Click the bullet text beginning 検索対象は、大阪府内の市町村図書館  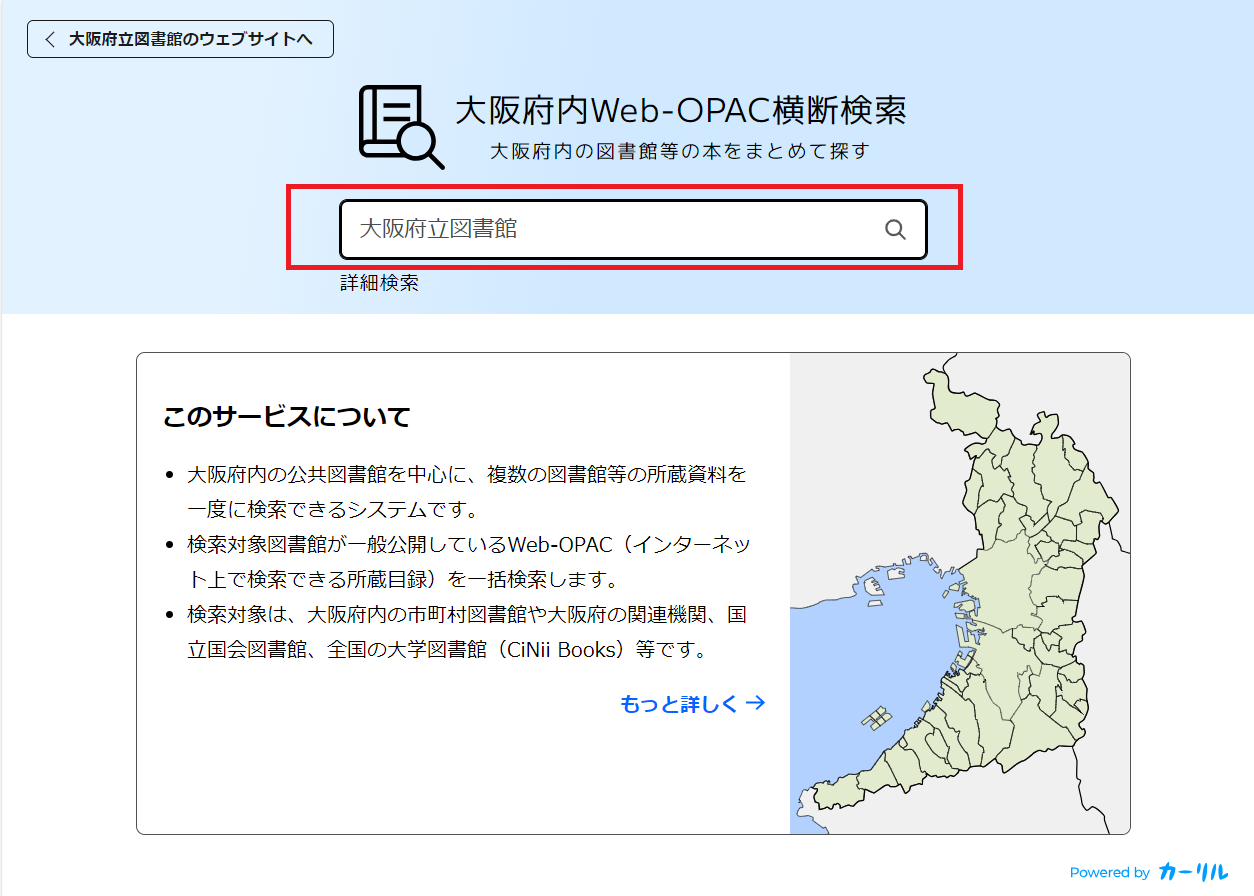pyautogui.click(x=467, y=632)
